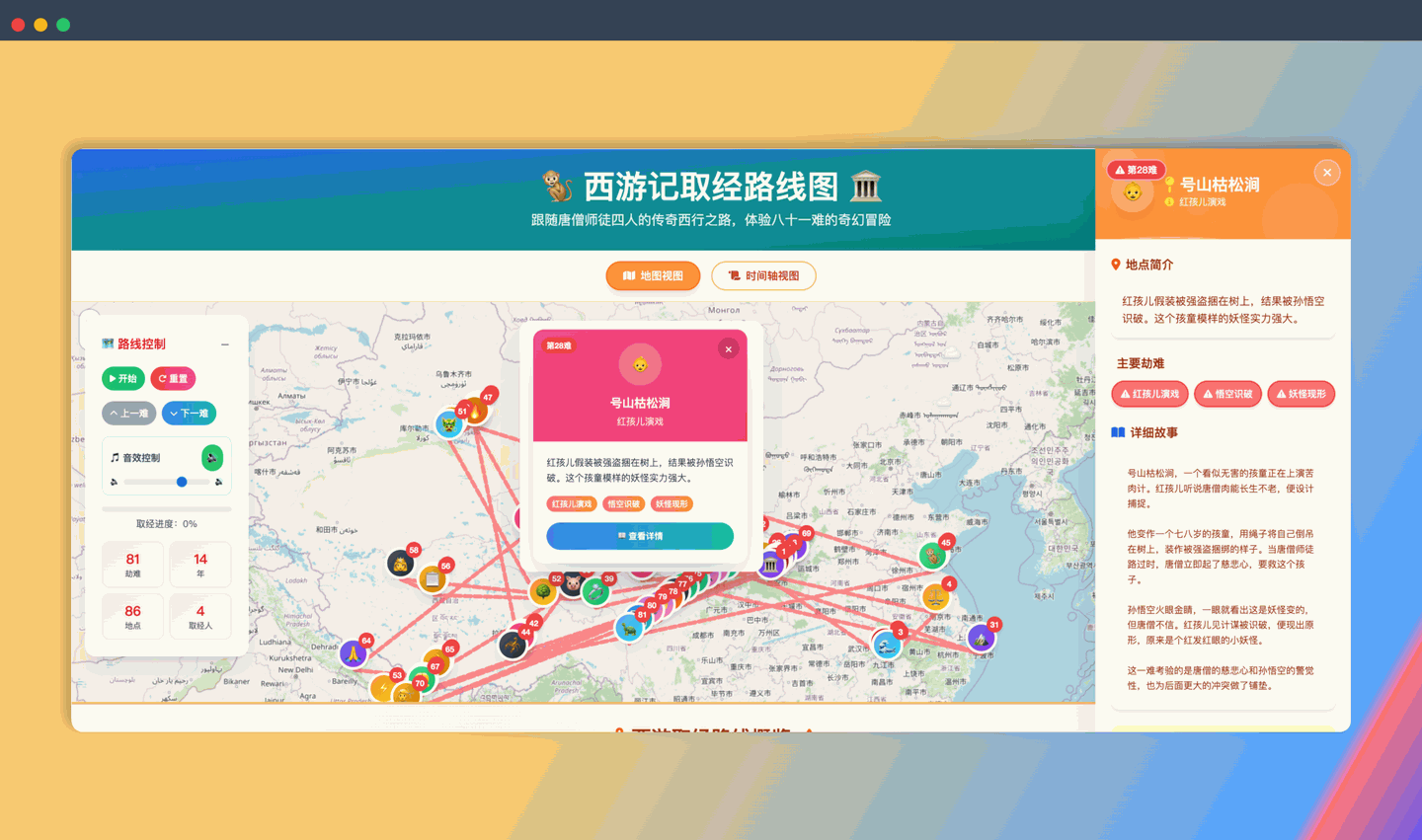Click the baby avatar in side panel header
The width and height of the screenshot is (1422, 840).
1133,193
